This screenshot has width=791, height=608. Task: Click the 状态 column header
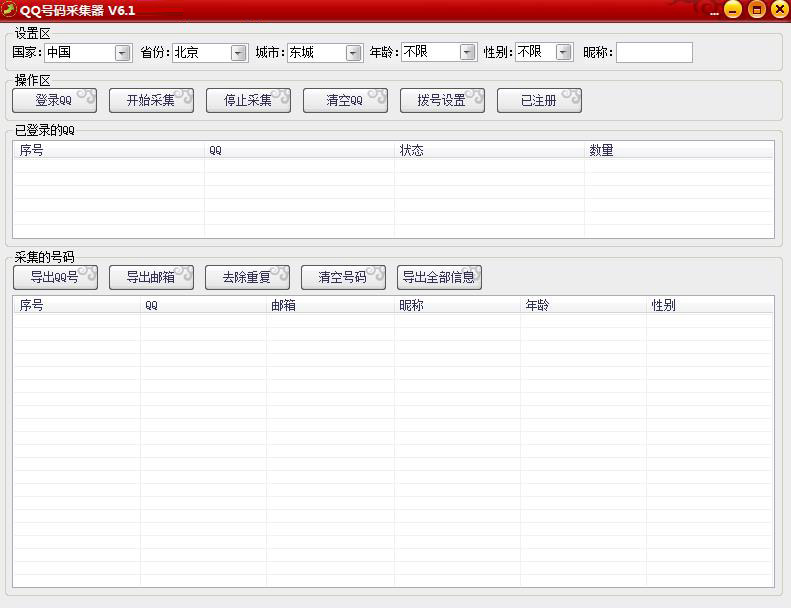tap(489, 150)
